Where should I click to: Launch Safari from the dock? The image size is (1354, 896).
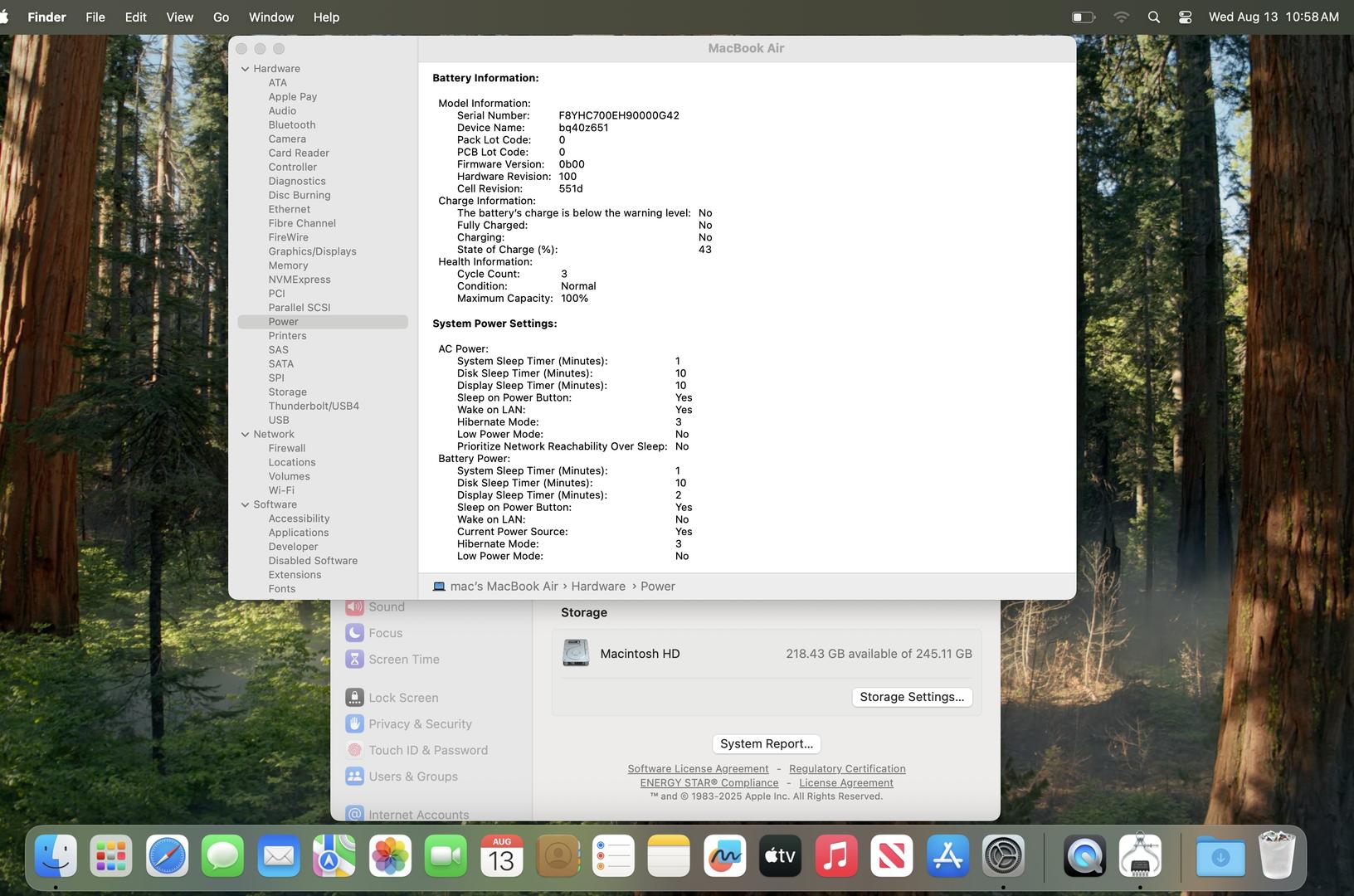167,855
